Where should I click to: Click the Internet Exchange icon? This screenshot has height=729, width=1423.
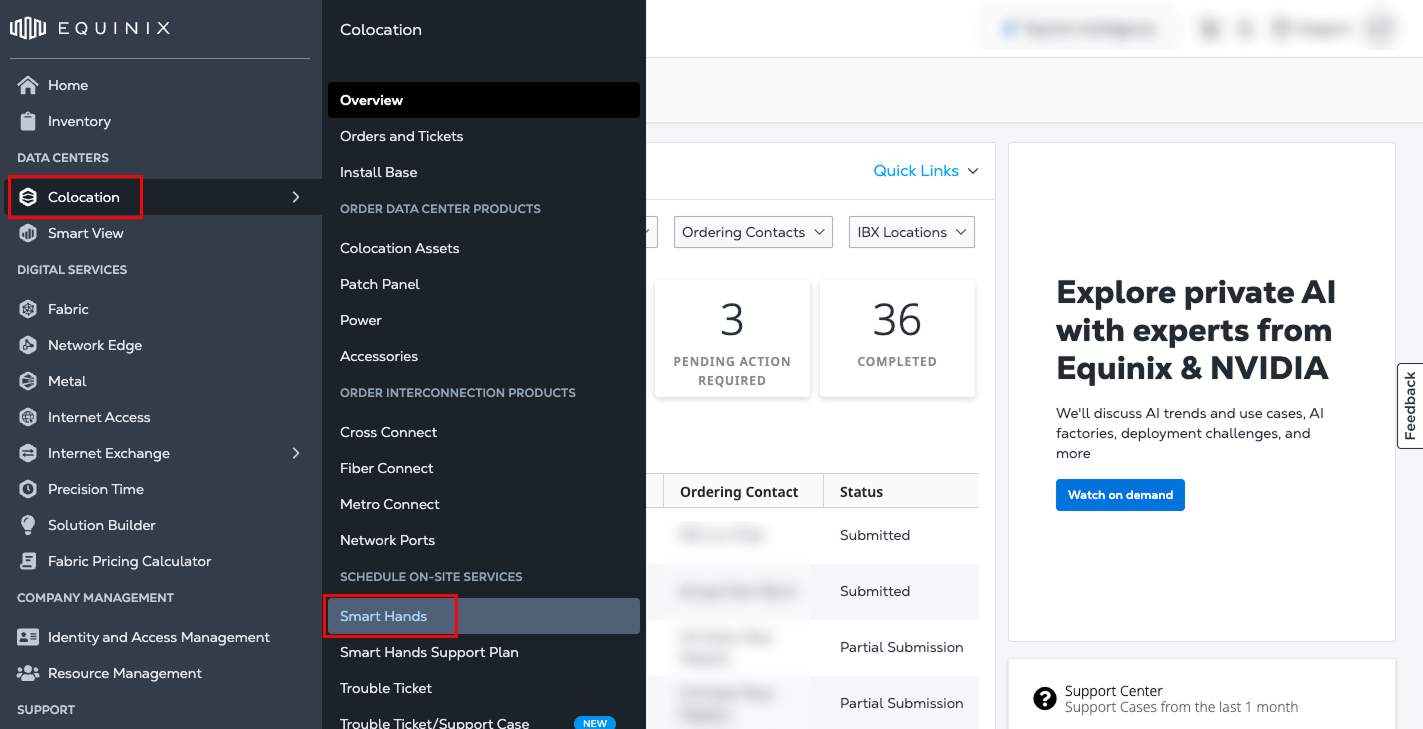click(28, 453)
